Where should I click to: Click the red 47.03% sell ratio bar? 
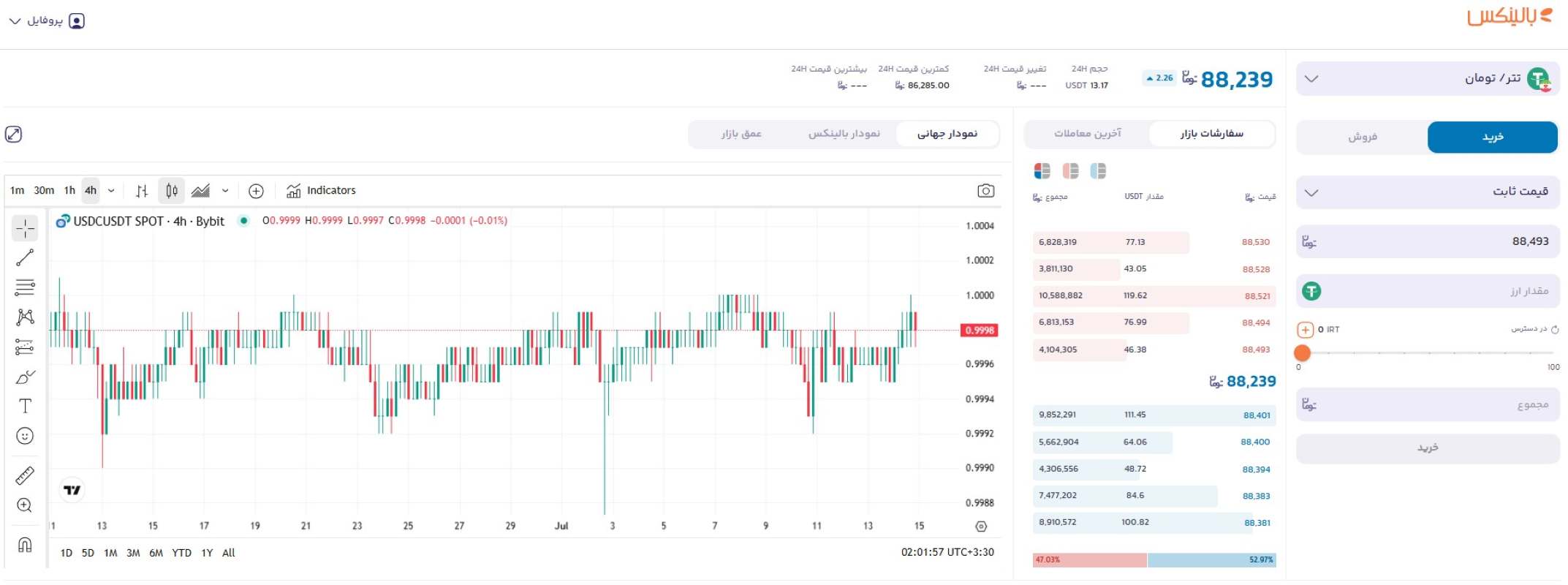click(x=1089, y=560)
